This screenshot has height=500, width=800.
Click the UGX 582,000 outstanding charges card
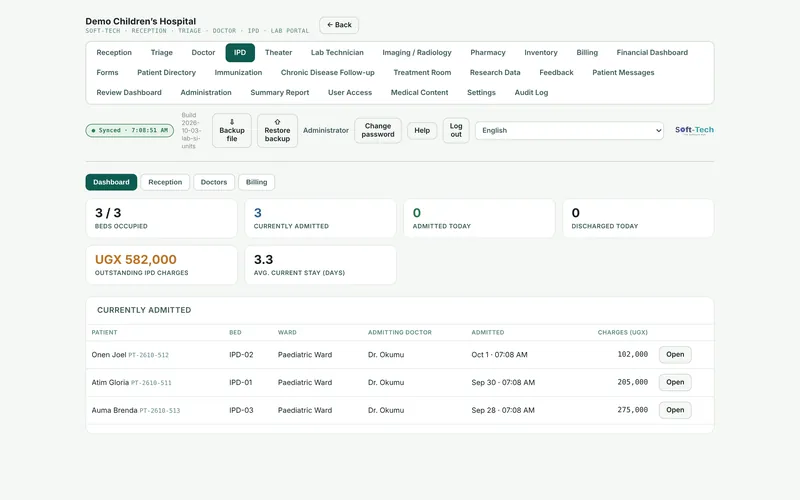click(x=161, y=265)
